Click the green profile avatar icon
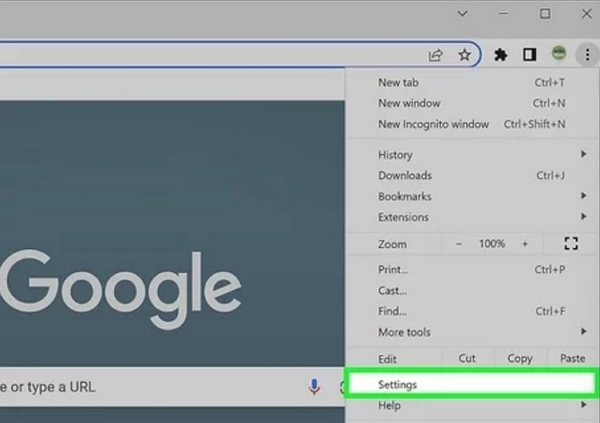Screen dimensions: 600x423 (559, 55)
